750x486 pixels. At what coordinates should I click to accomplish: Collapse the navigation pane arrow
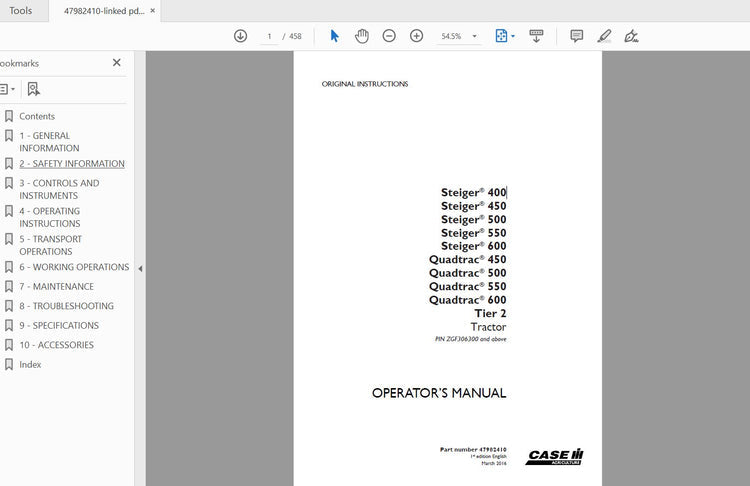pyautogui.click(x=140, y=269)
